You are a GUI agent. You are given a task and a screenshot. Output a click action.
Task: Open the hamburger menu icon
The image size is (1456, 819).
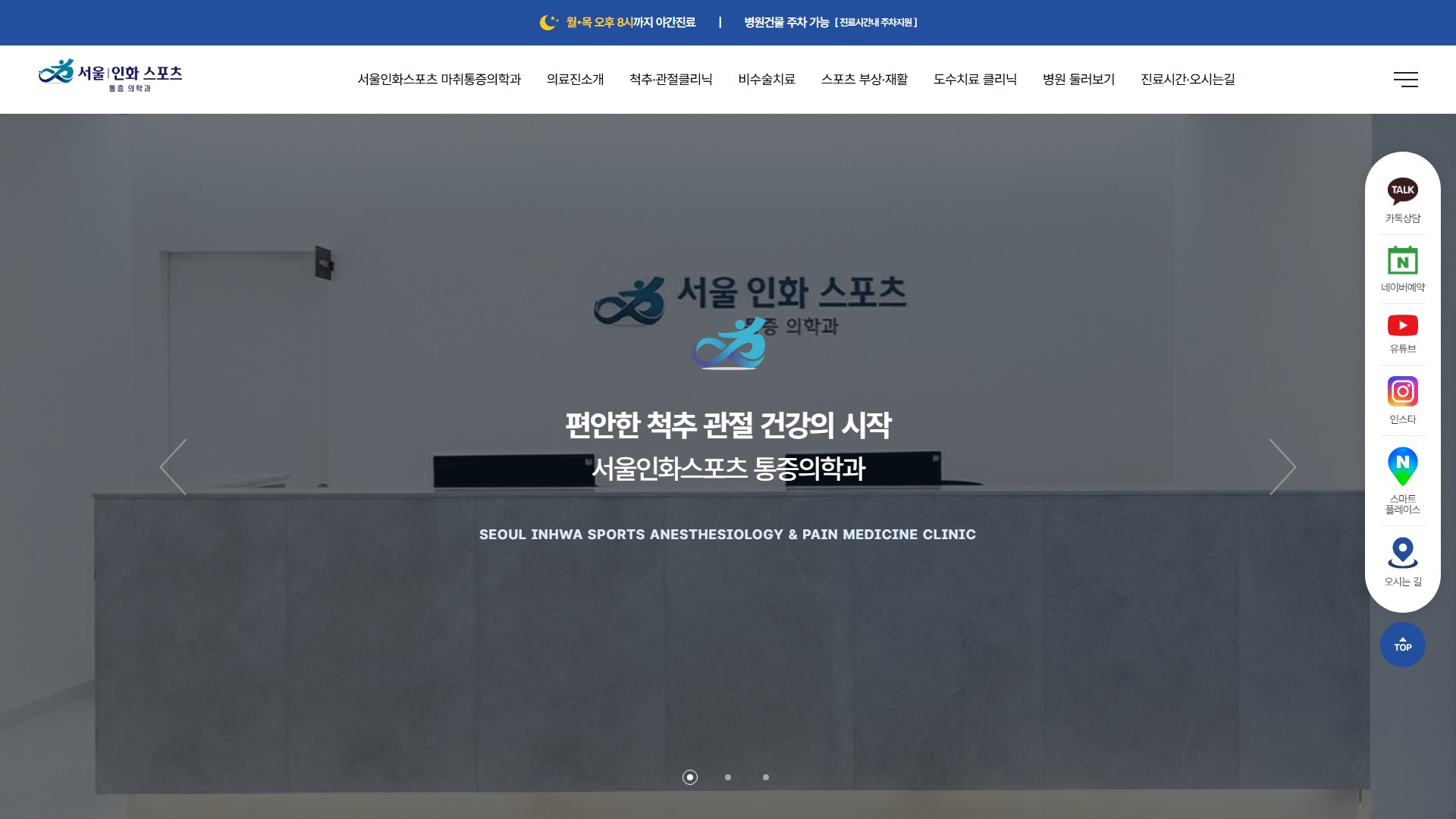(1405, 80)
